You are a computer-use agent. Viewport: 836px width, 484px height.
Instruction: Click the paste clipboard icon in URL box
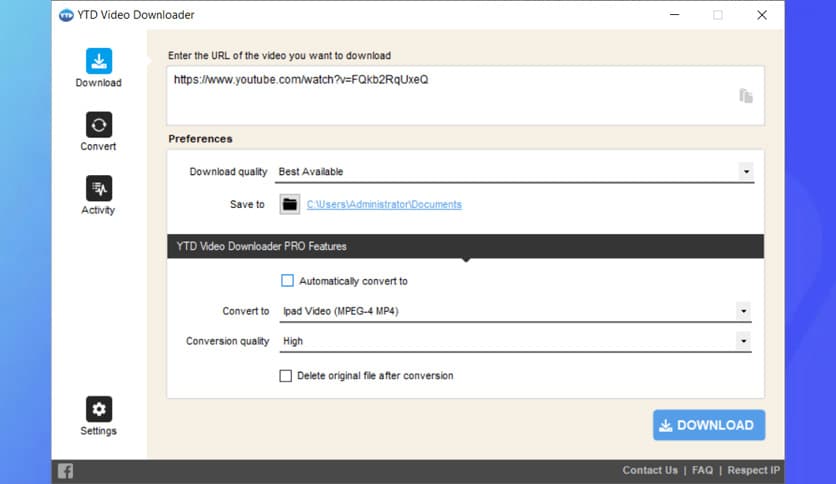745,96
